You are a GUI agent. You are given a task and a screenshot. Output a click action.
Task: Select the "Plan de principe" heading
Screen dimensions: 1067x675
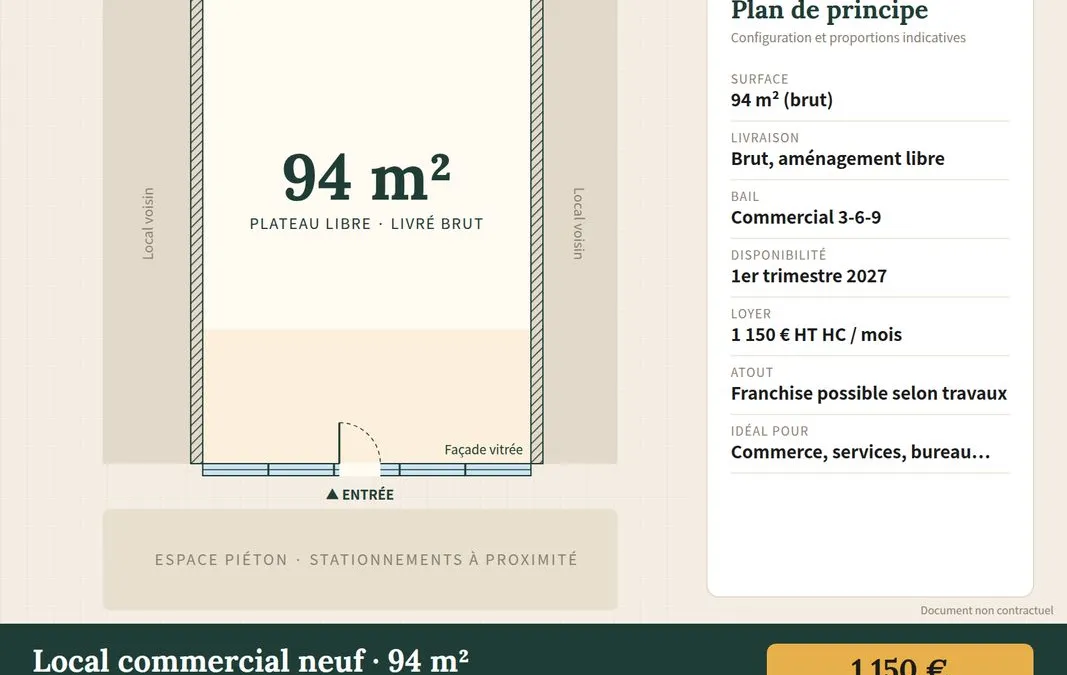(829, 11)
